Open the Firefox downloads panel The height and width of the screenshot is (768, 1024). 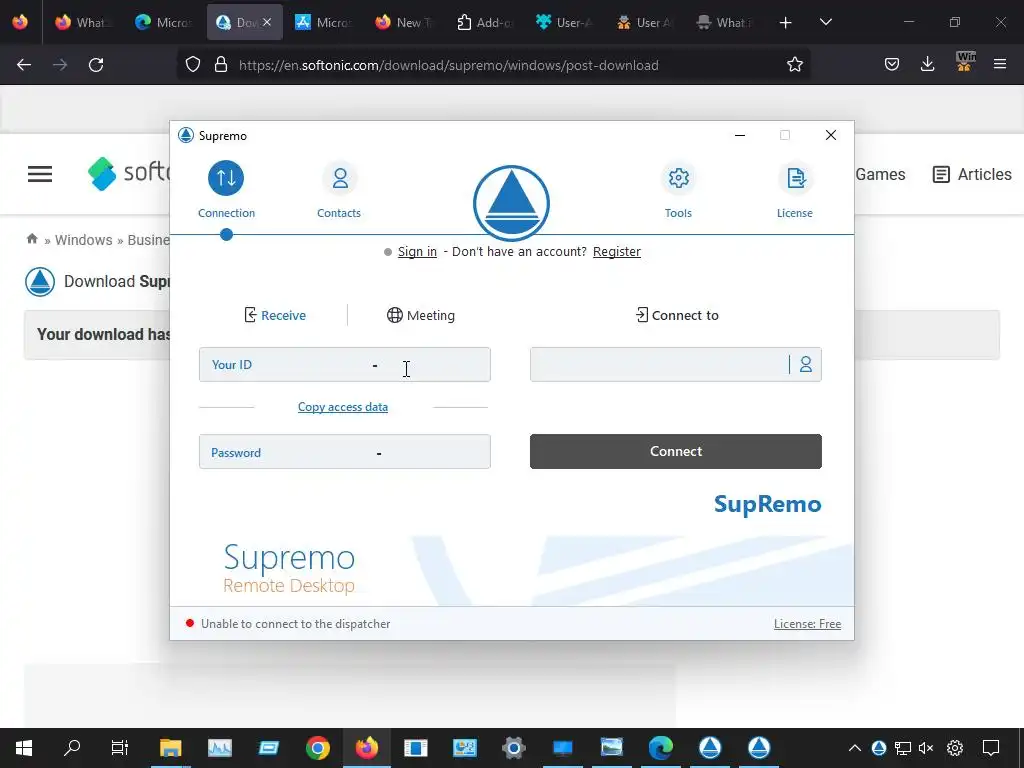(x=927, y=65)
